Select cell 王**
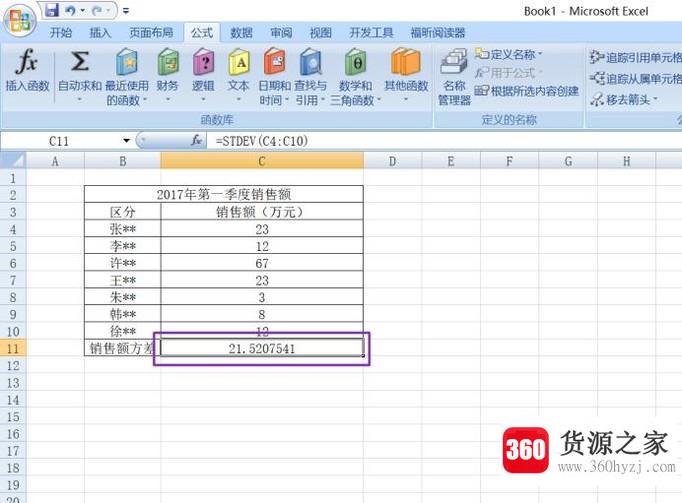This screenshot has height=503, width=682. pyautogui.click(x=123, y=280)
